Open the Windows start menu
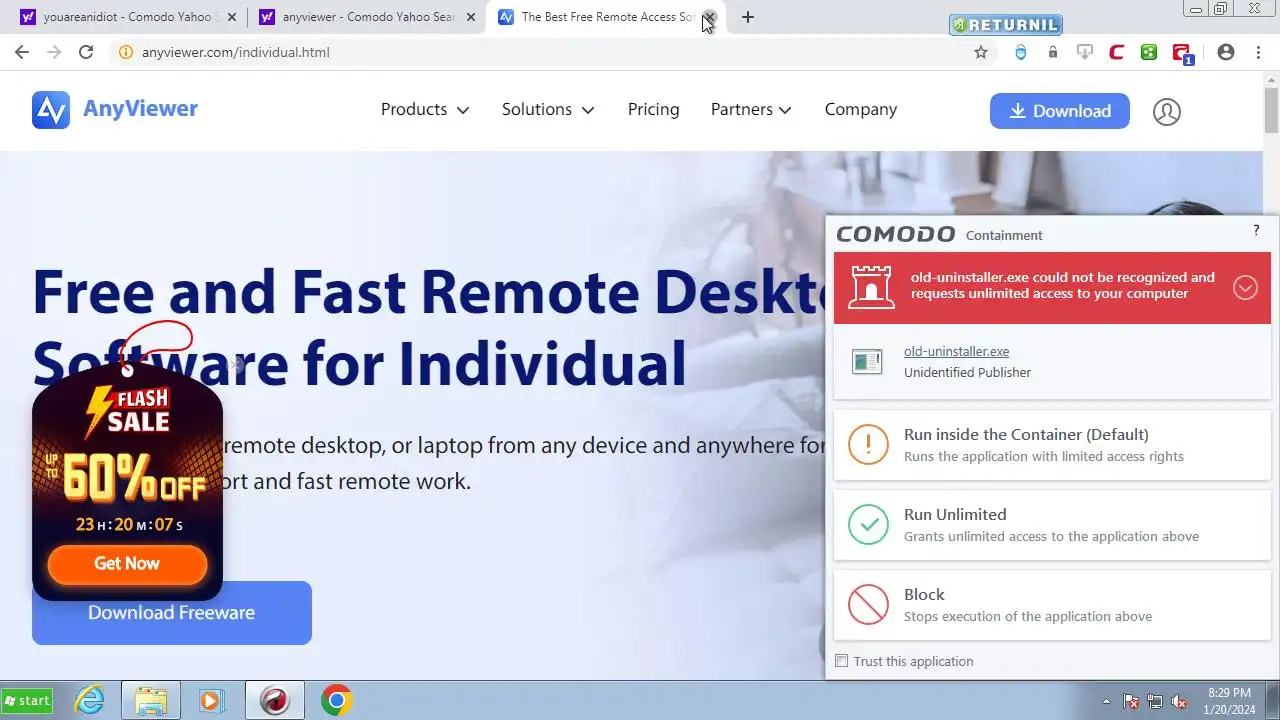1280x720 pixels. (27, 701)
